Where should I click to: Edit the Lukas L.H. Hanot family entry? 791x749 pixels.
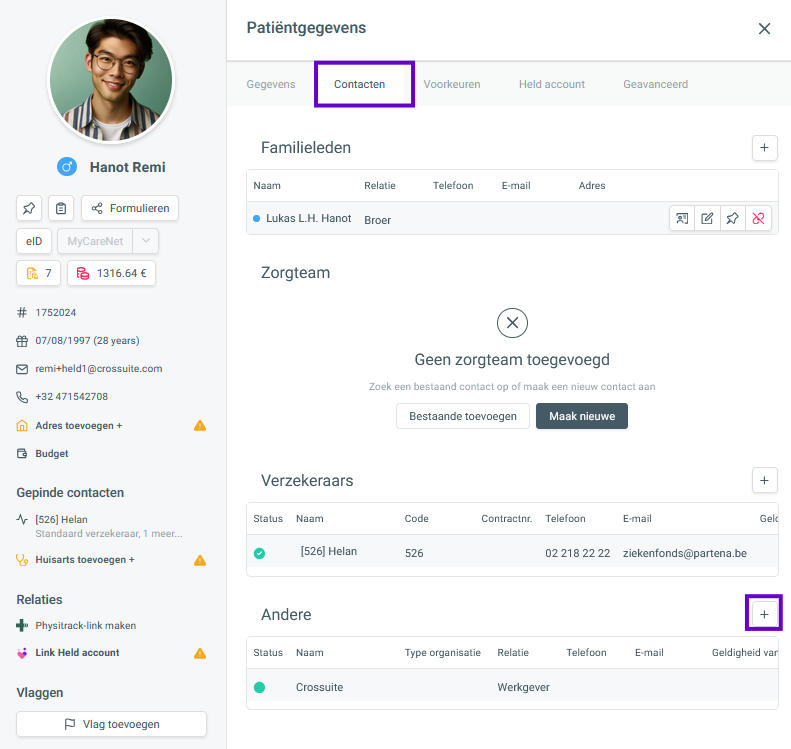click(707, 219)
